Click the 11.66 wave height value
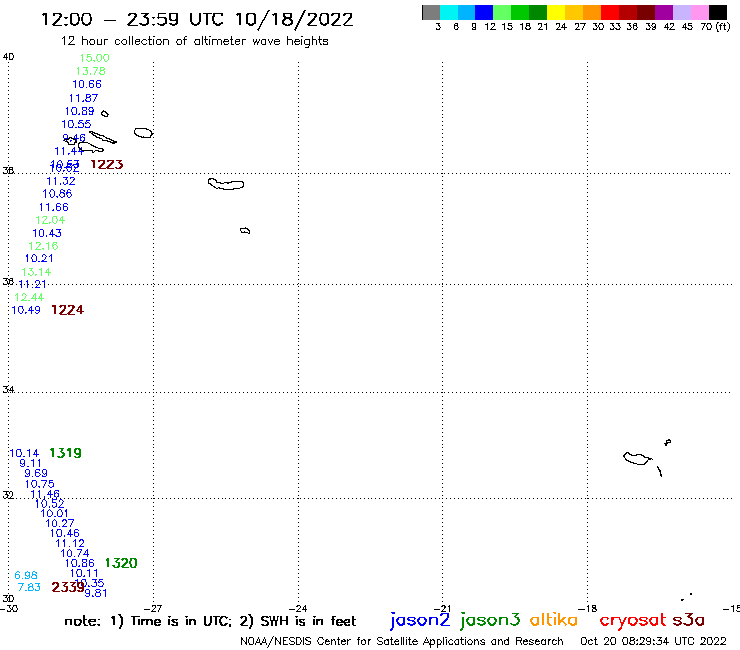Viewport: 740px width, 650px height. tap(54, 207)
